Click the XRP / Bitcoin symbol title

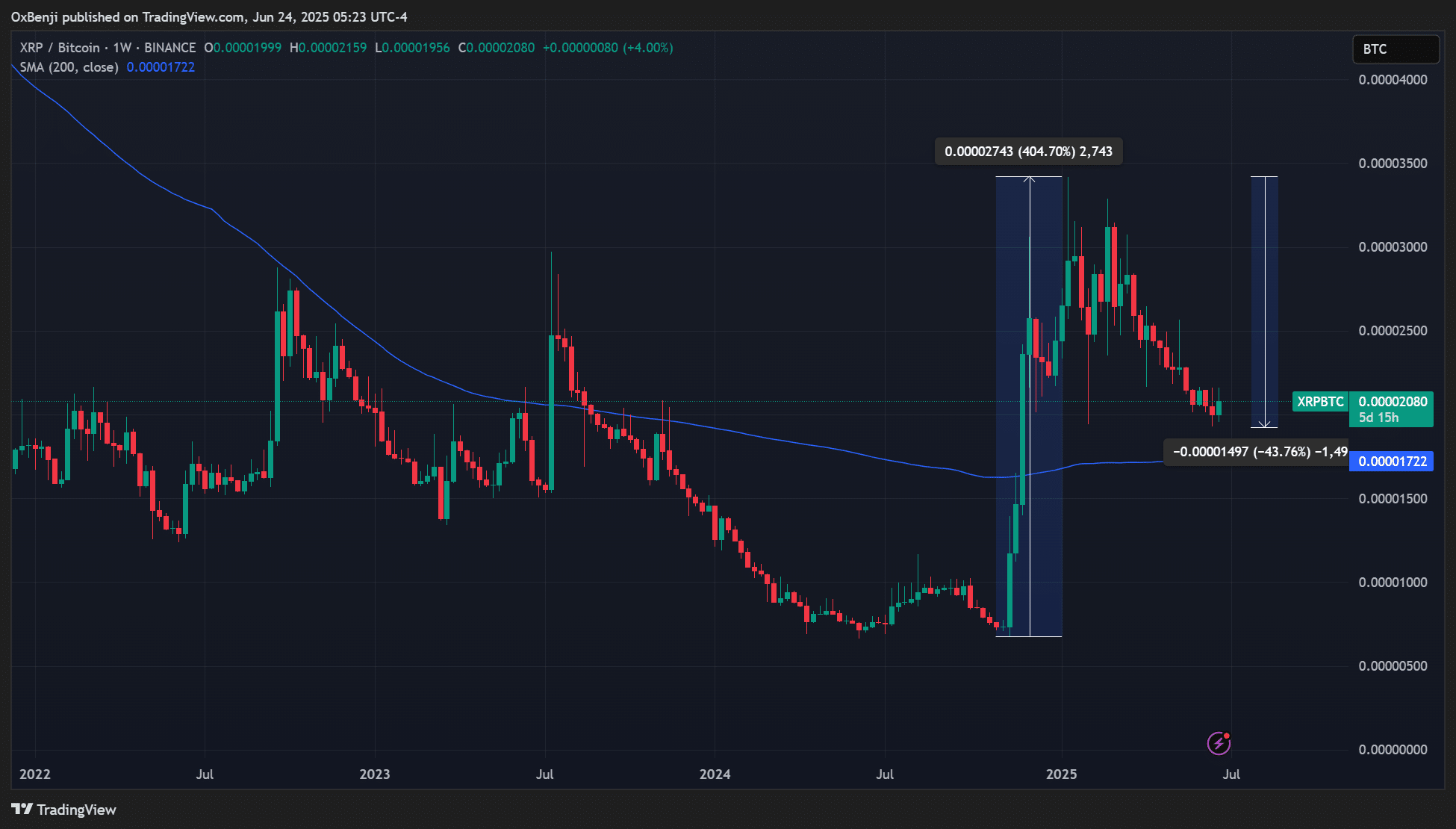pos(60,48)
